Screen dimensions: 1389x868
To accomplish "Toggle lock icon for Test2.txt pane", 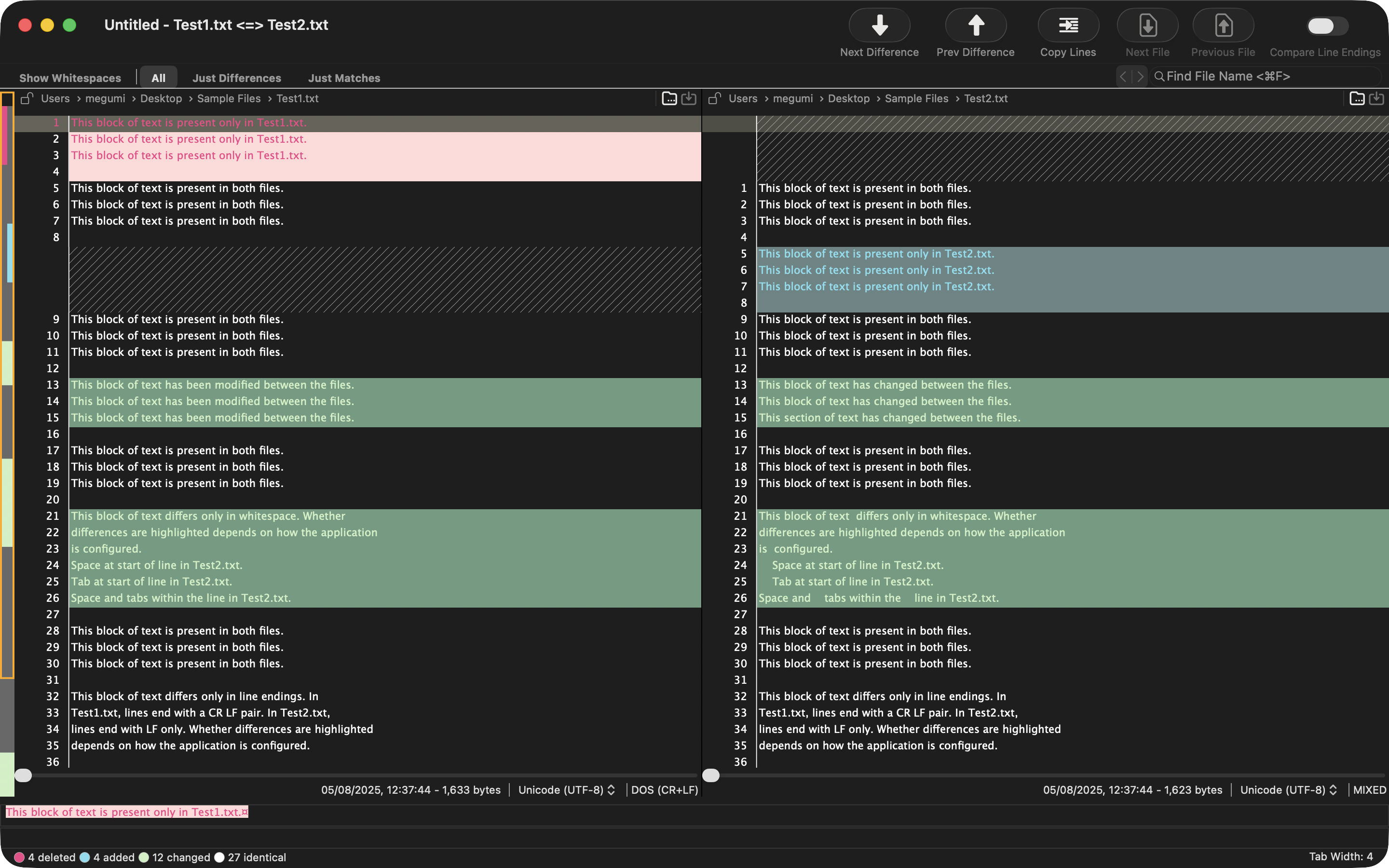I will [x=714, y=98].
